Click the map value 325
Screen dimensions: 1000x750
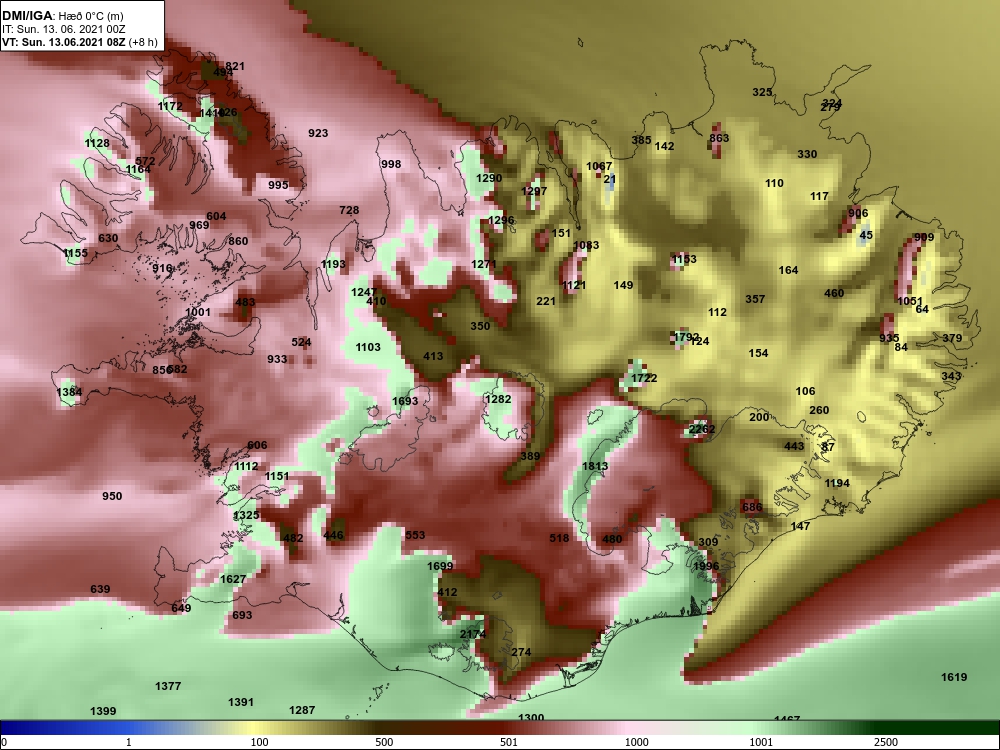click(762, 92)
